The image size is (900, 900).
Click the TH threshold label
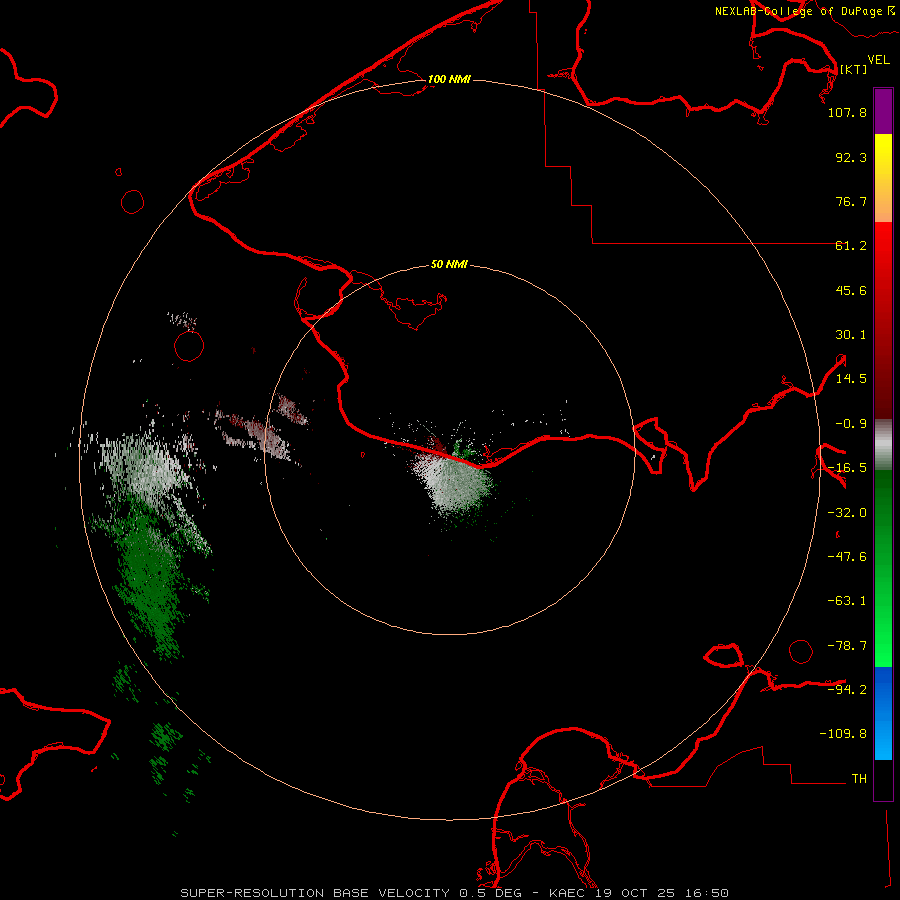[859, 779]
